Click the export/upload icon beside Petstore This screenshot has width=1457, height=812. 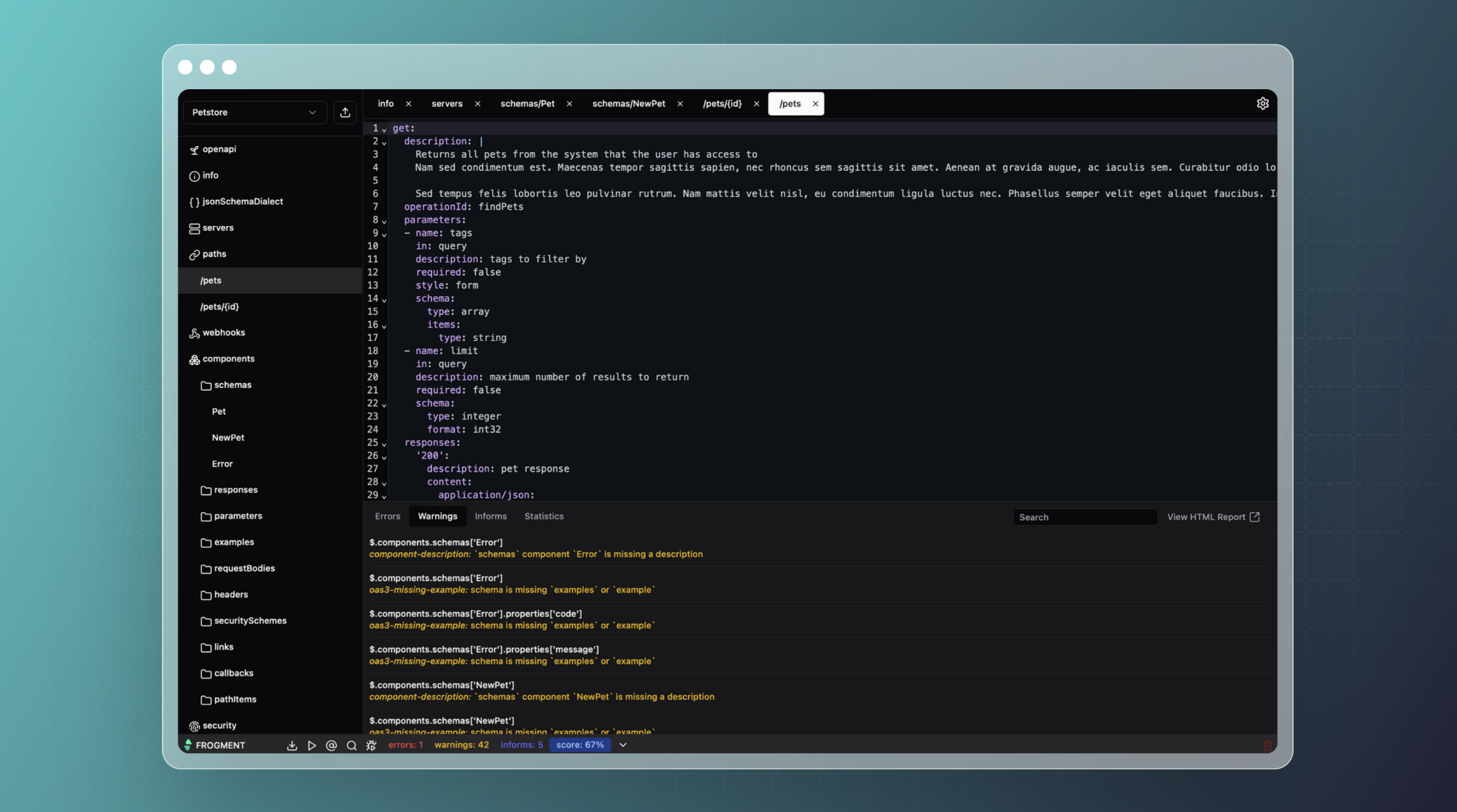[345, 112]
